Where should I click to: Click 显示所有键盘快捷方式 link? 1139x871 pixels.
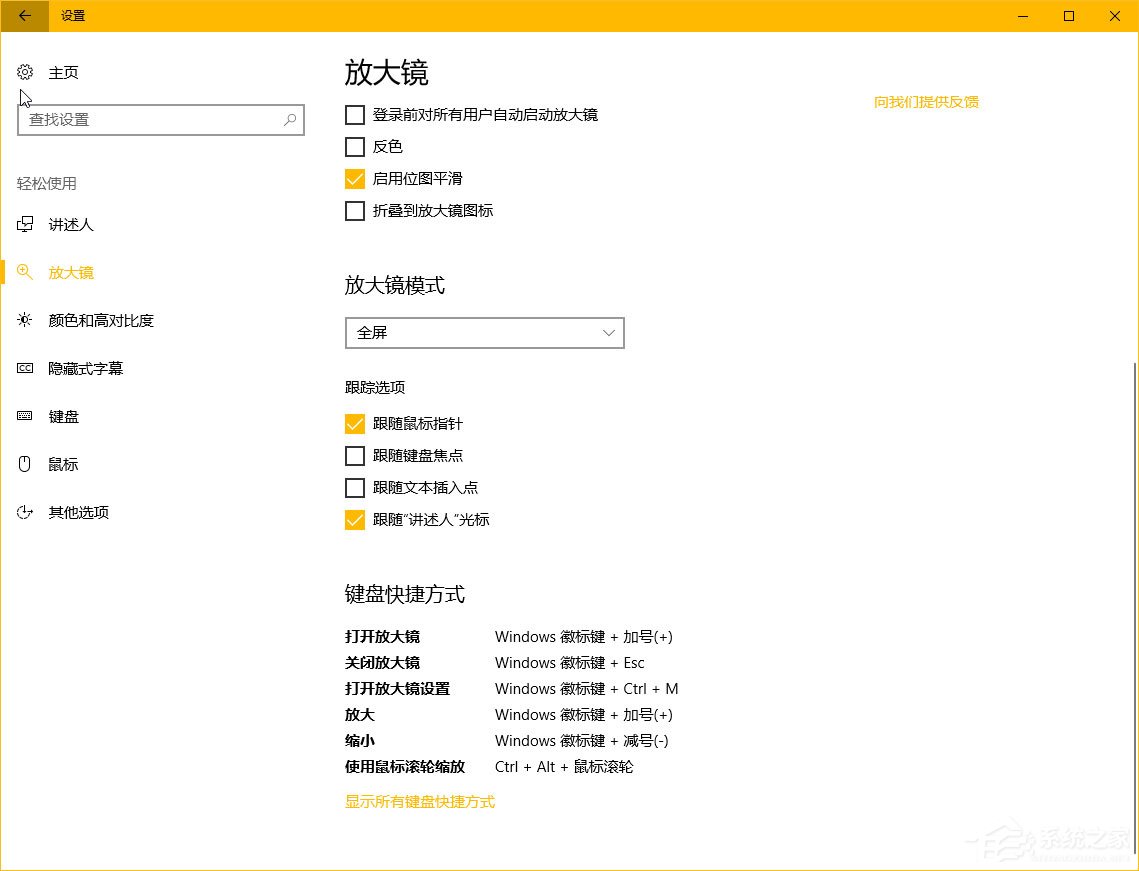(x=419, y=801)
